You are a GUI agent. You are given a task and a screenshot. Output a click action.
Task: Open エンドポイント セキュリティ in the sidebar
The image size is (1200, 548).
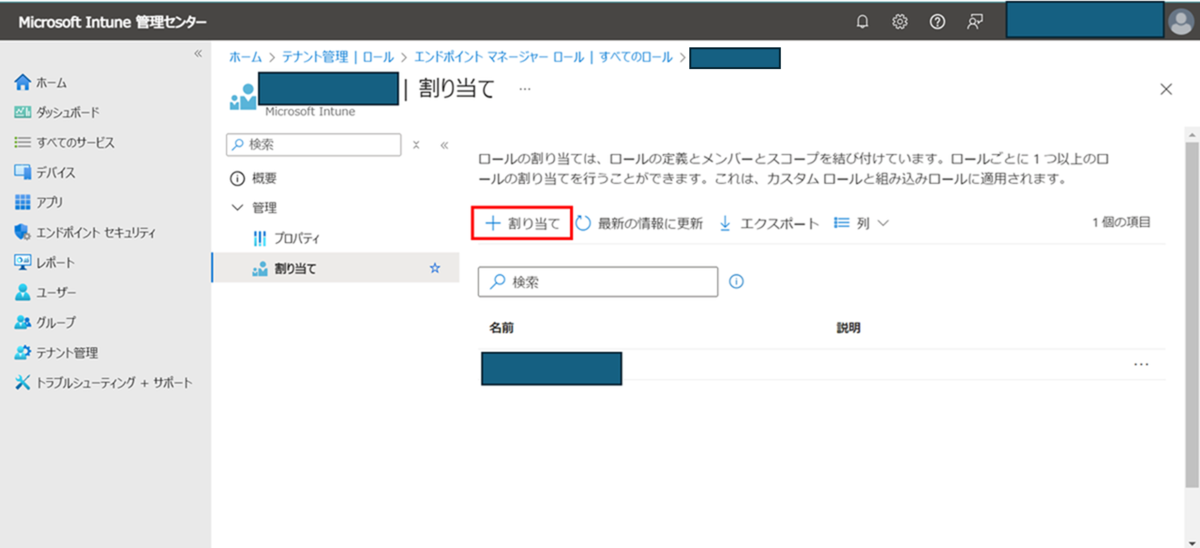coord(85,232)
